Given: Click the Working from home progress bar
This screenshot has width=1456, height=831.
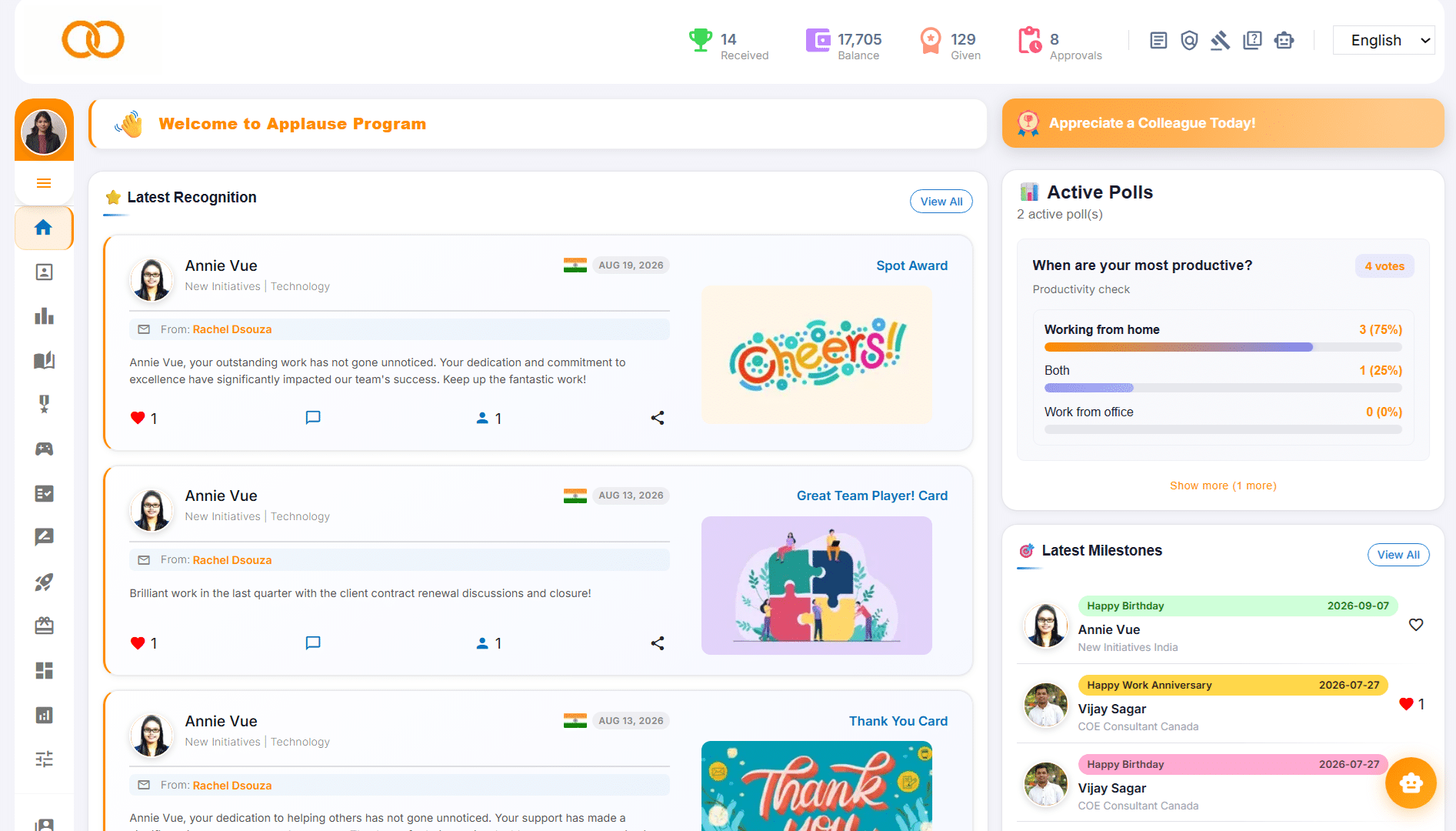Looking at the screenshot, I should point(1223,347).
